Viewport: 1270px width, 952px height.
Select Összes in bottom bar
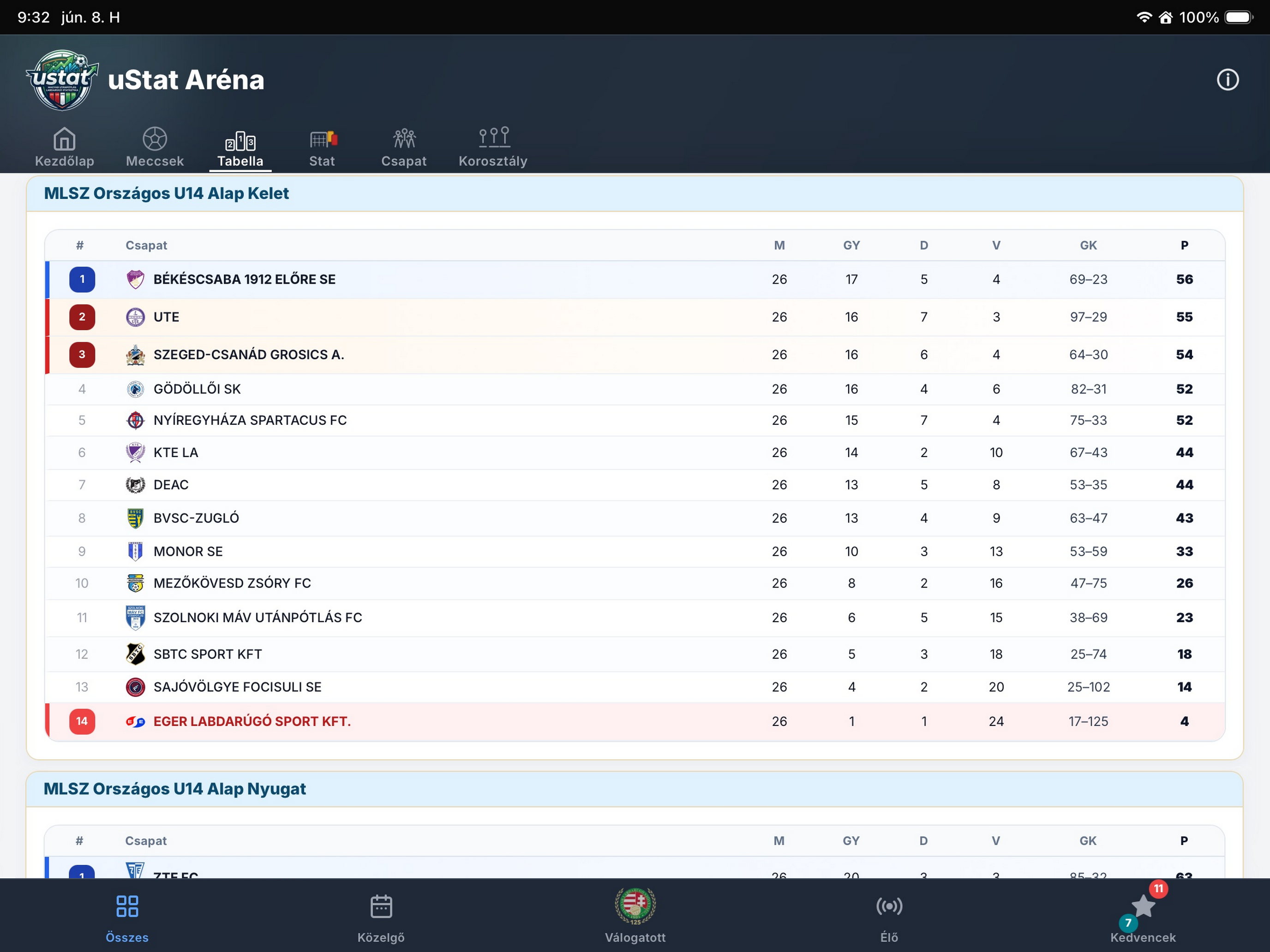[127, 919]
